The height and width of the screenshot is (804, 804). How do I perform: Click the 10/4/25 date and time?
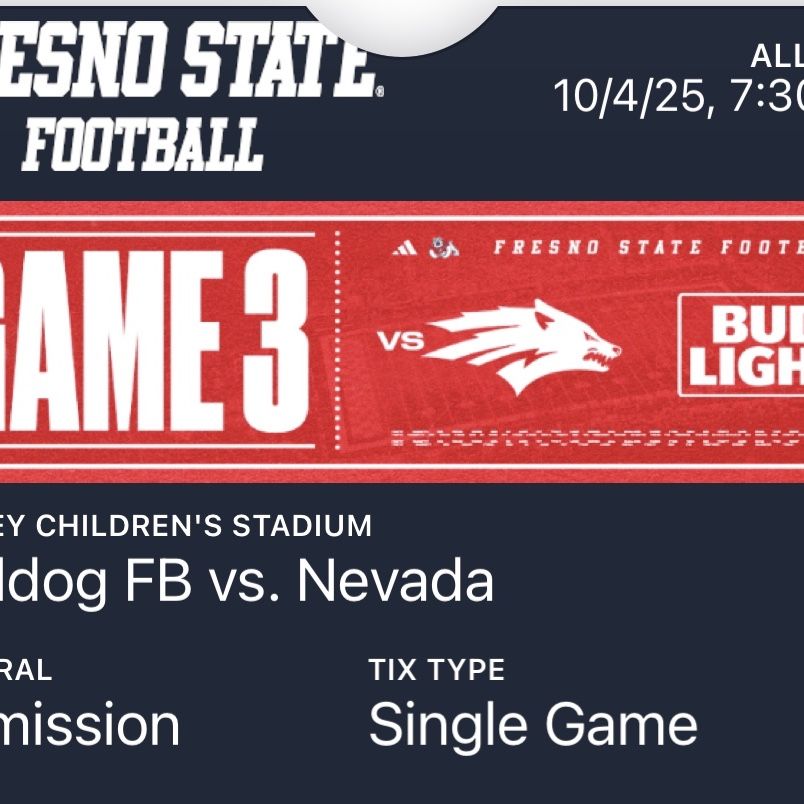pyautogui.click(x=678, y=96)
